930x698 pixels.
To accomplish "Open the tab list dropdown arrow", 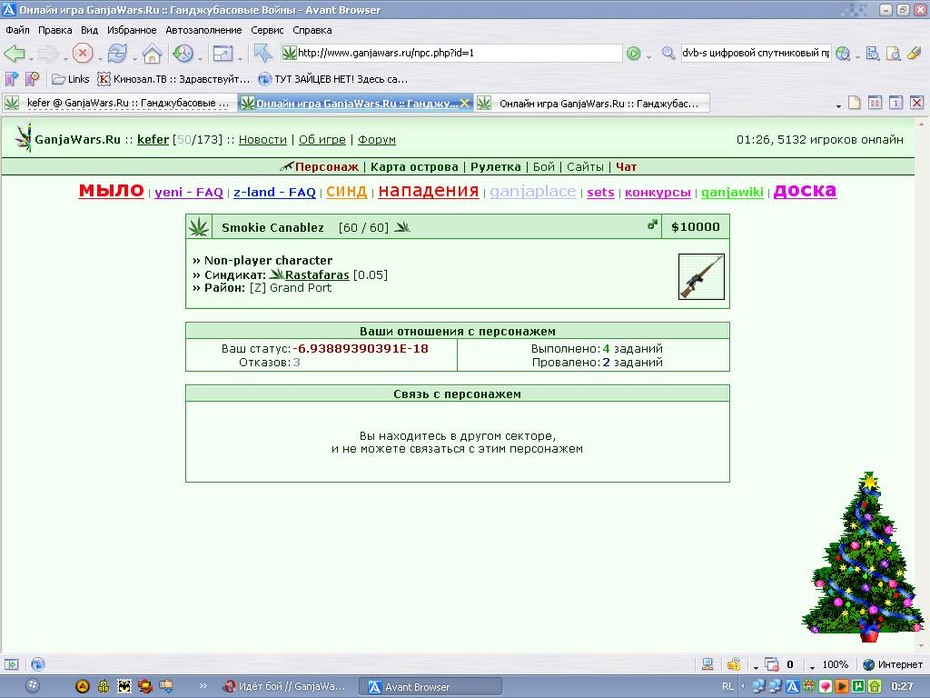I will (839, 106).
